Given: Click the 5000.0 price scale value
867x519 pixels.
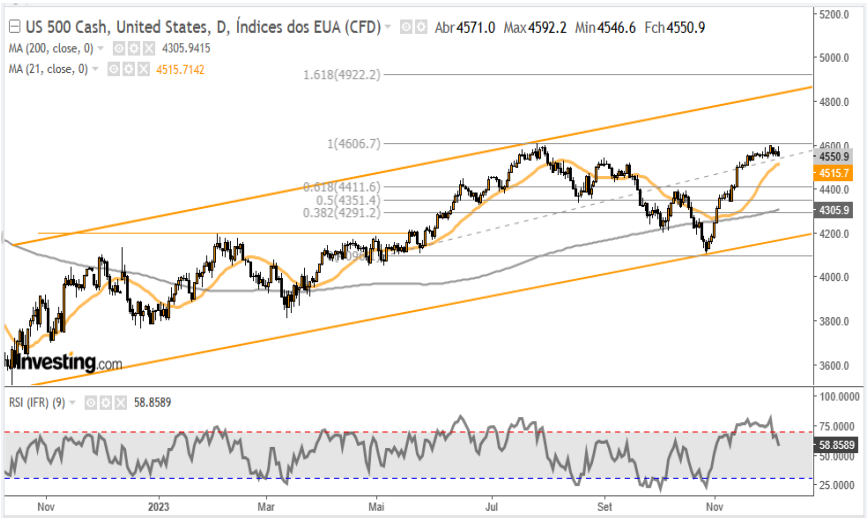Looking at the screenshot, I should 834,58.
